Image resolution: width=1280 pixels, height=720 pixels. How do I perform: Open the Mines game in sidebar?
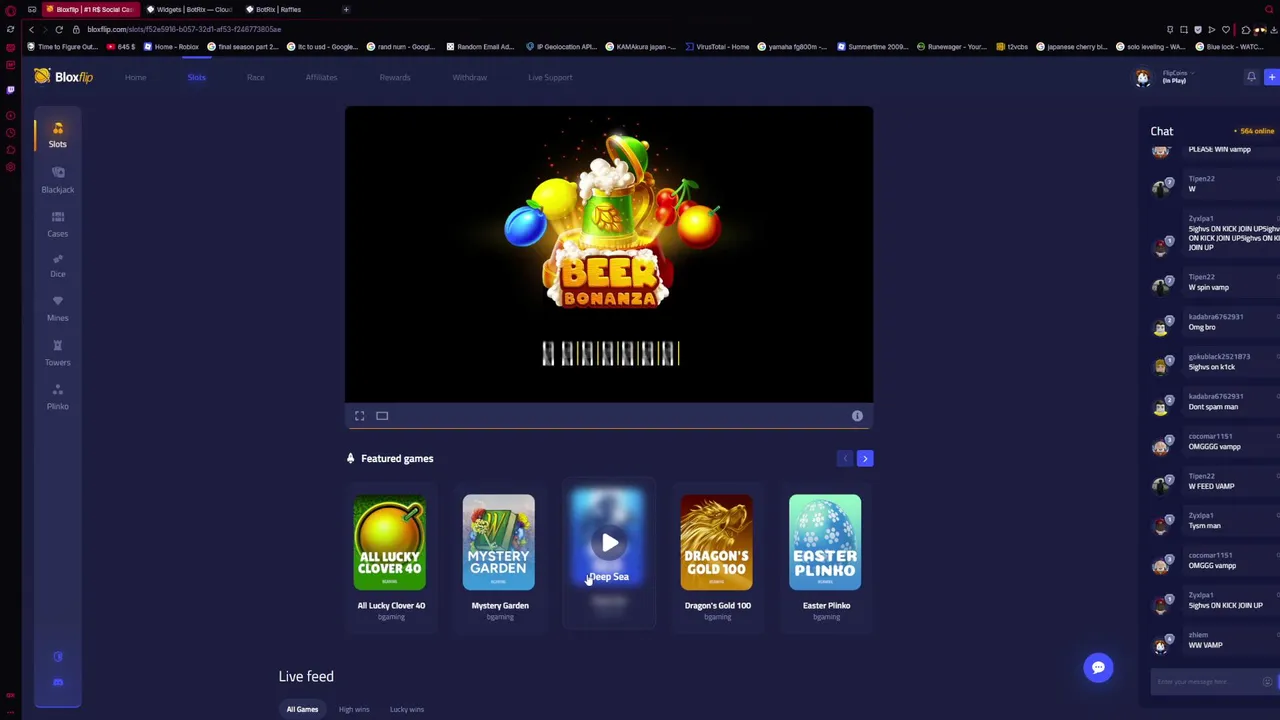(57, 309)
